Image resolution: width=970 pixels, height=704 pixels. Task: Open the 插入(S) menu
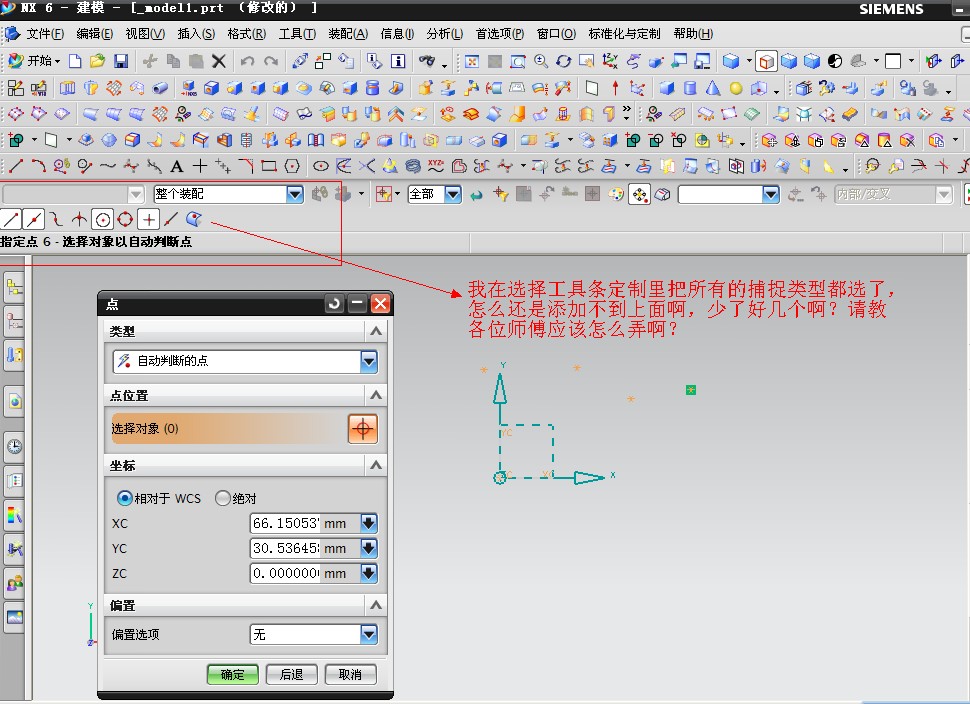coord(196,34)
